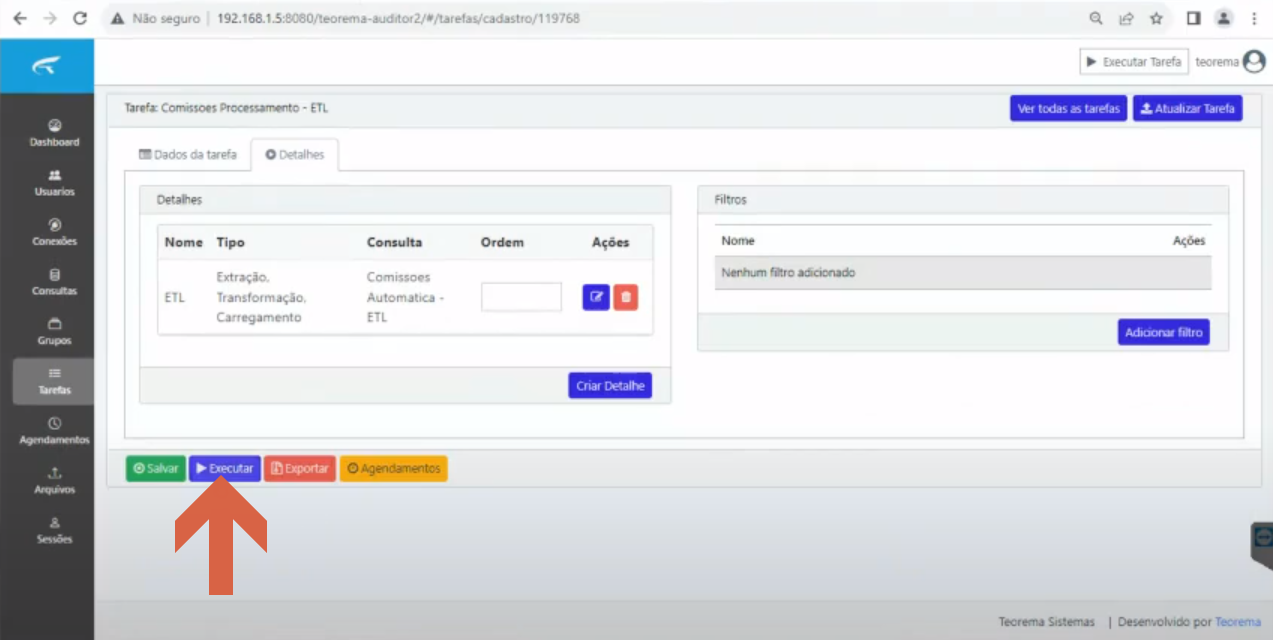Open the Usuarios sidebar section

pyautogui.click(x=54, y=183)
